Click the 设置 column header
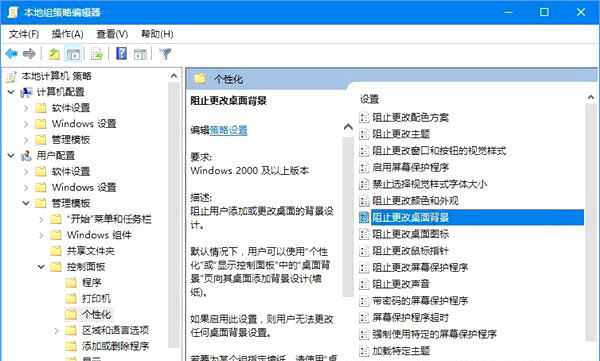 point(369,99)
